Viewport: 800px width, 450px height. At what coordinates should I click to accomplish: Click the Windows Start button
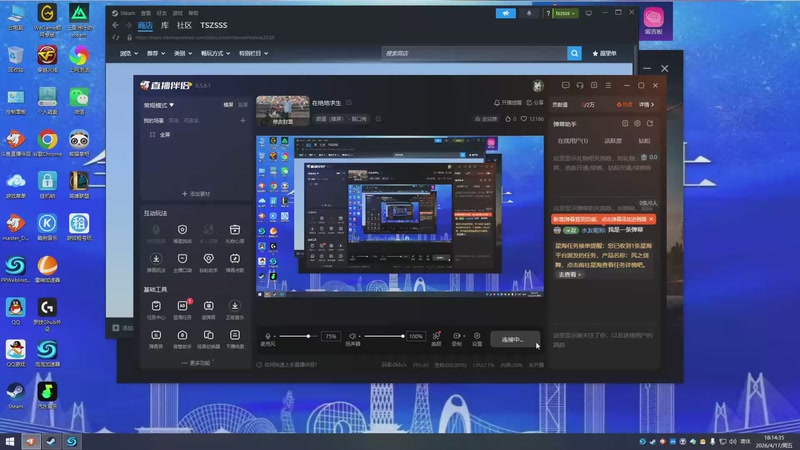pos(9,441)
